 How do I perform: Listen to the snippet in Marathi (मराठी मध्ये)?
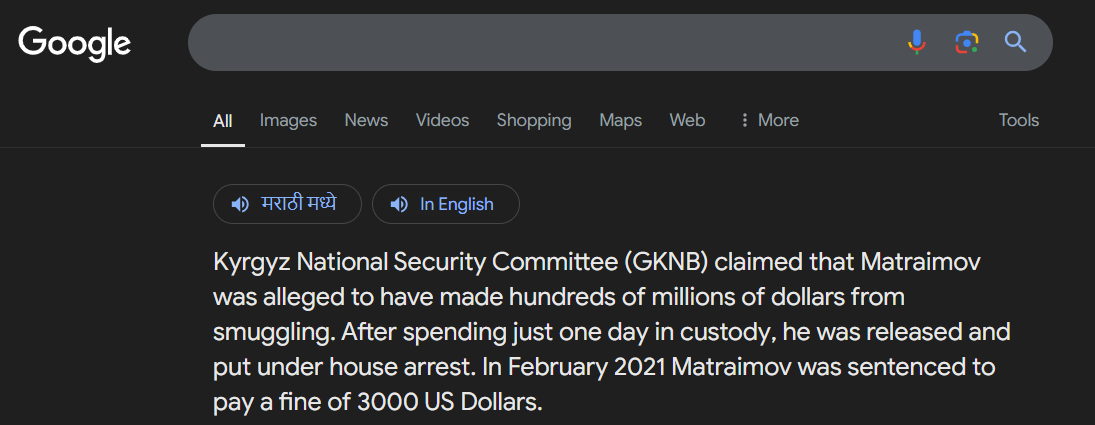(287, 204)
